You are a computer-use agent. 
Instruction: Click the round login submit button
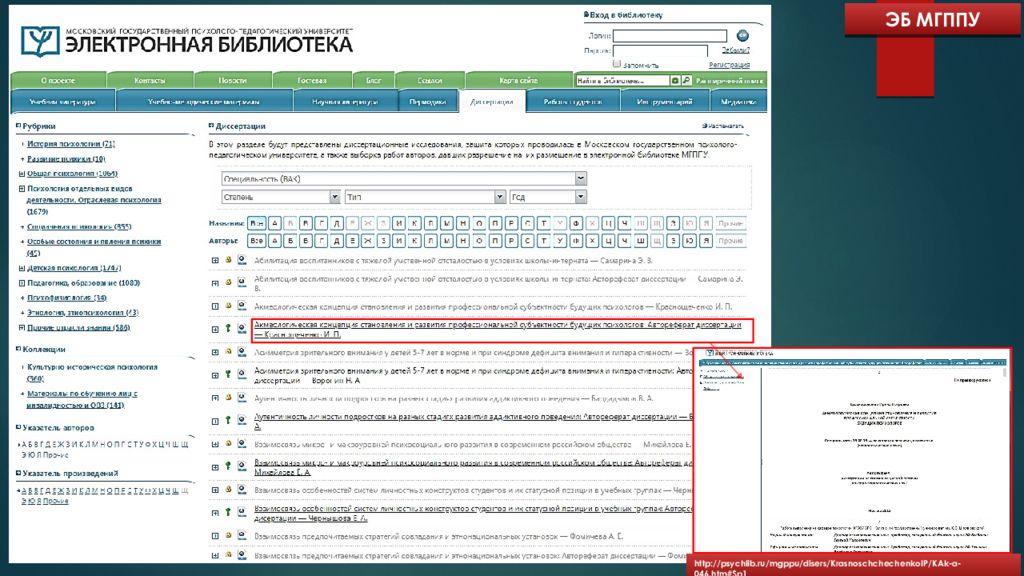pos(742,35)
